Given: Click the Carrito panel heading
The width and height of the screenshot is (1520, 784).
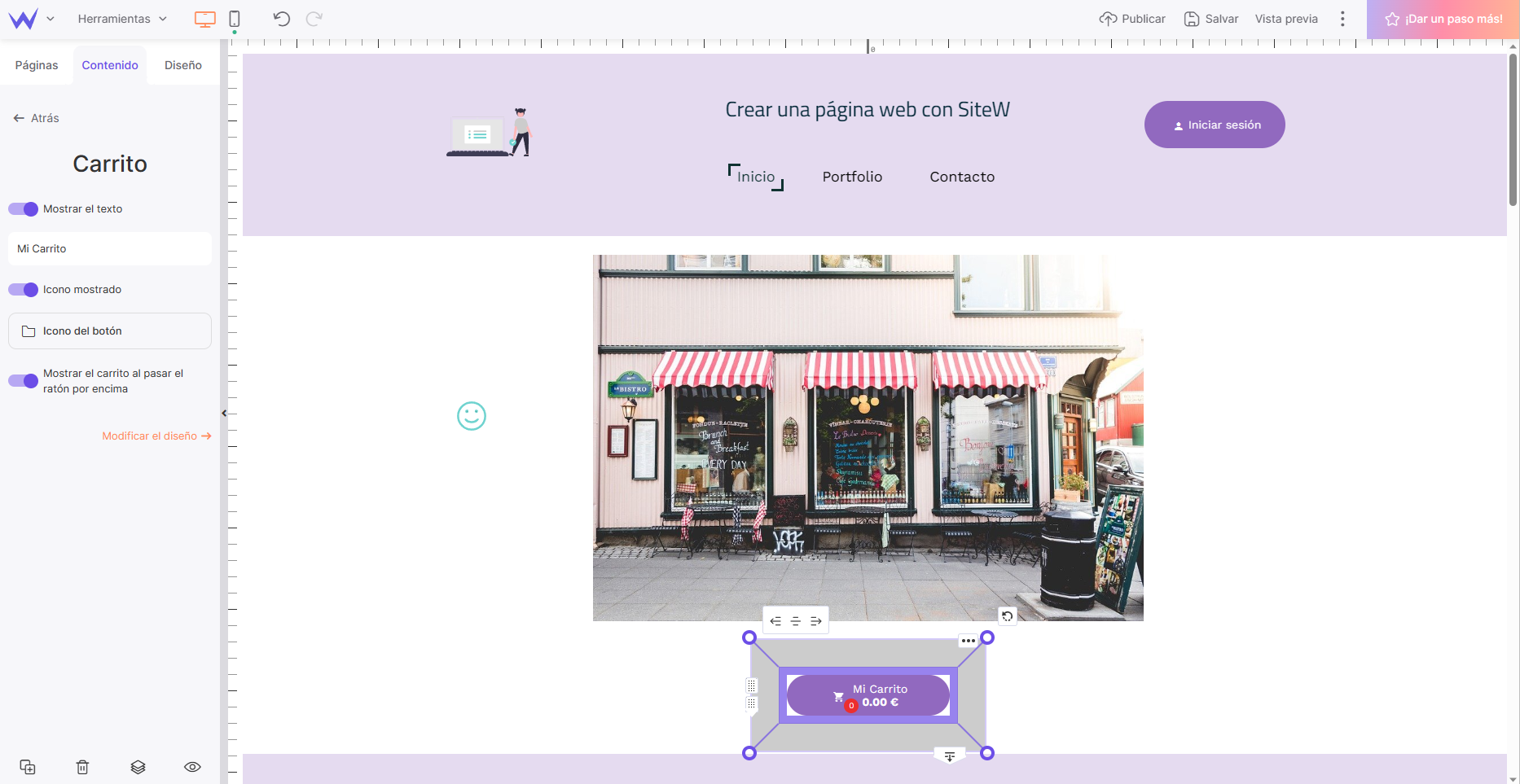Looking at the screenshot, I should 110,164.
